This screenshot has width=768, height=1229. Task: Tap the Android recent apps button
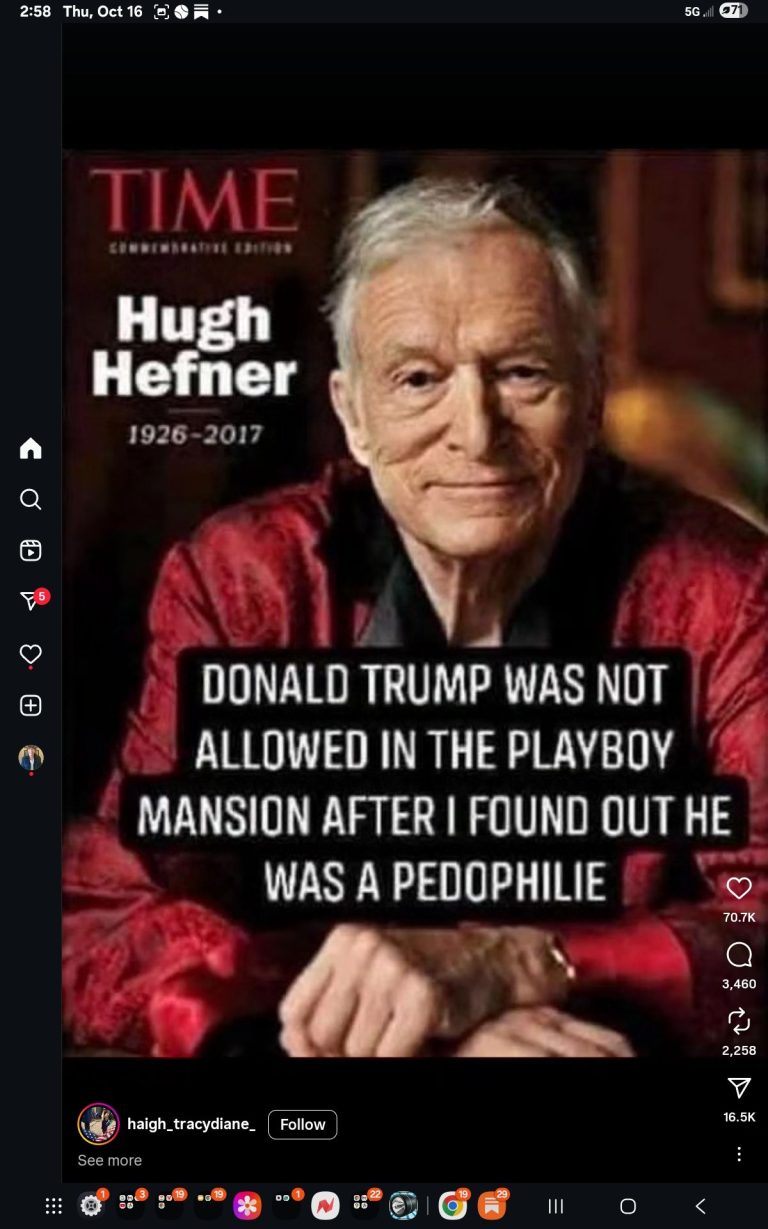pyautogui.click(x=556, y=1206)
